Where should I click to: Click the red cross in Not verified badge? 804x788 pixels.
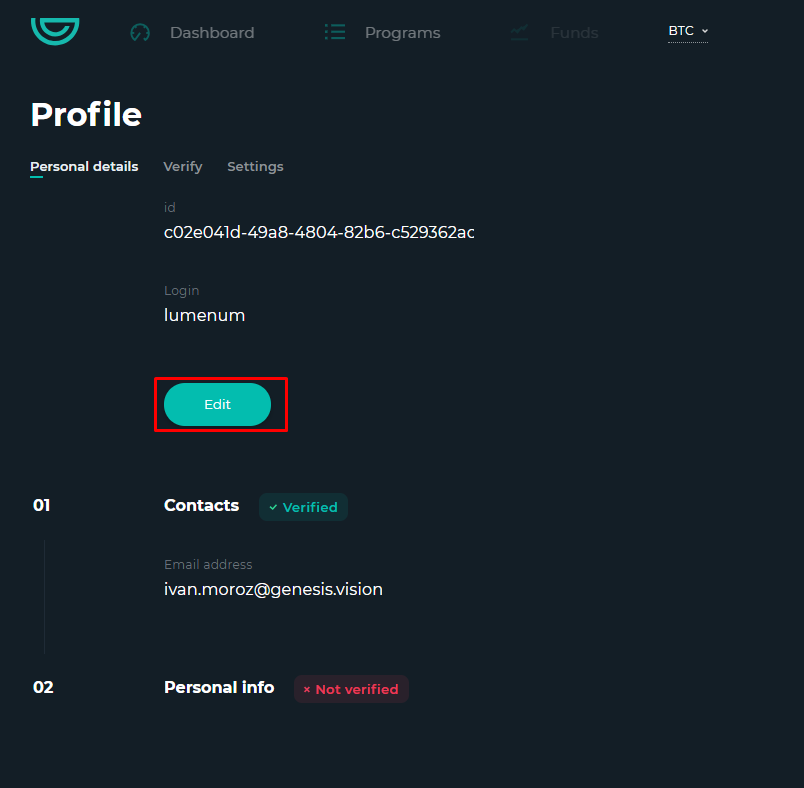click(307, 690)
